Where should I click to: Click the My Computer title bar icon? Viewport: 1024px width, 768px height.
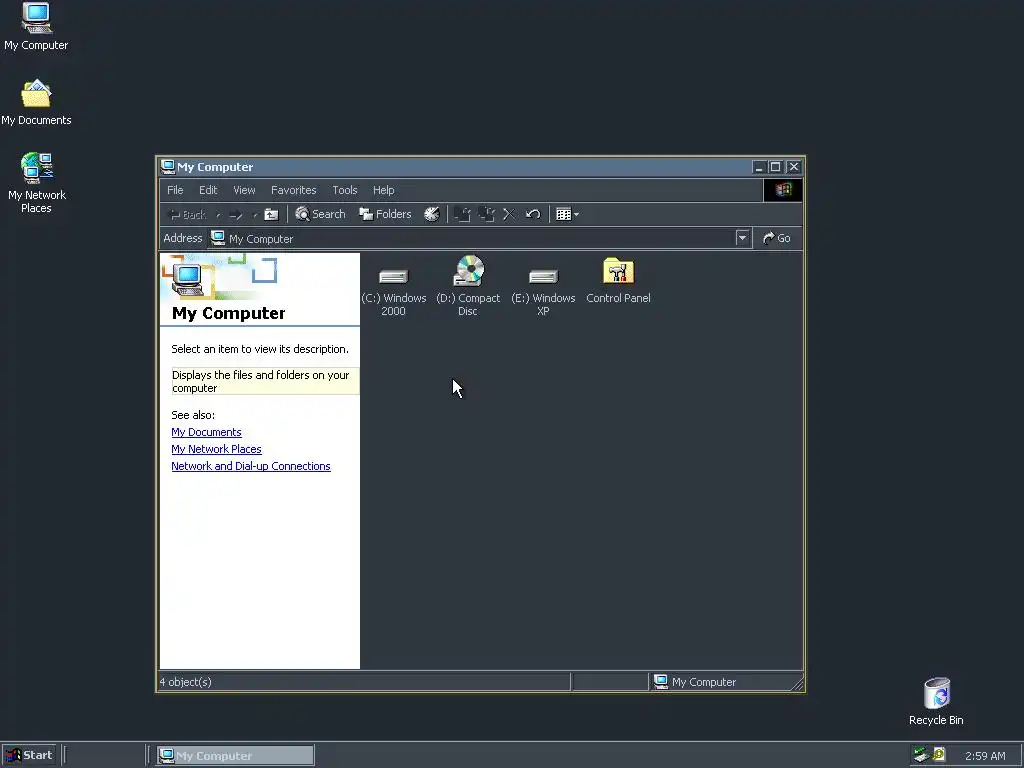(x=168, y=167)
